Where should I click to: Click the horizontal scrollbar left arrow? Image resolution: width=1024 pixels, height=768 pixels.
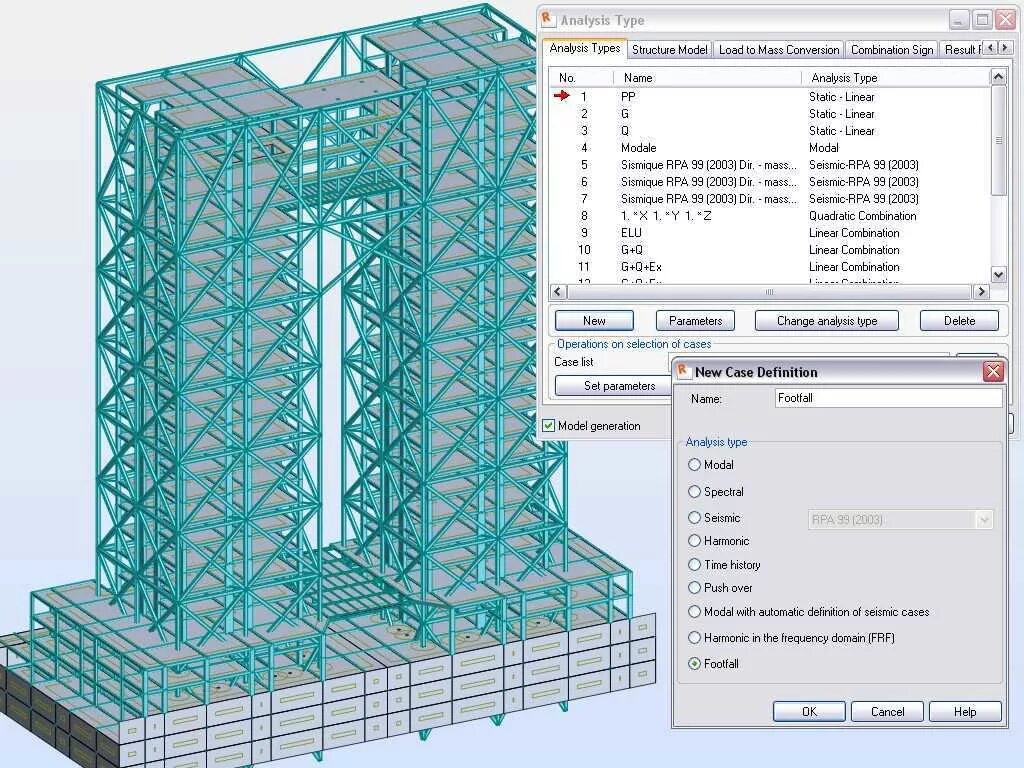557,292
